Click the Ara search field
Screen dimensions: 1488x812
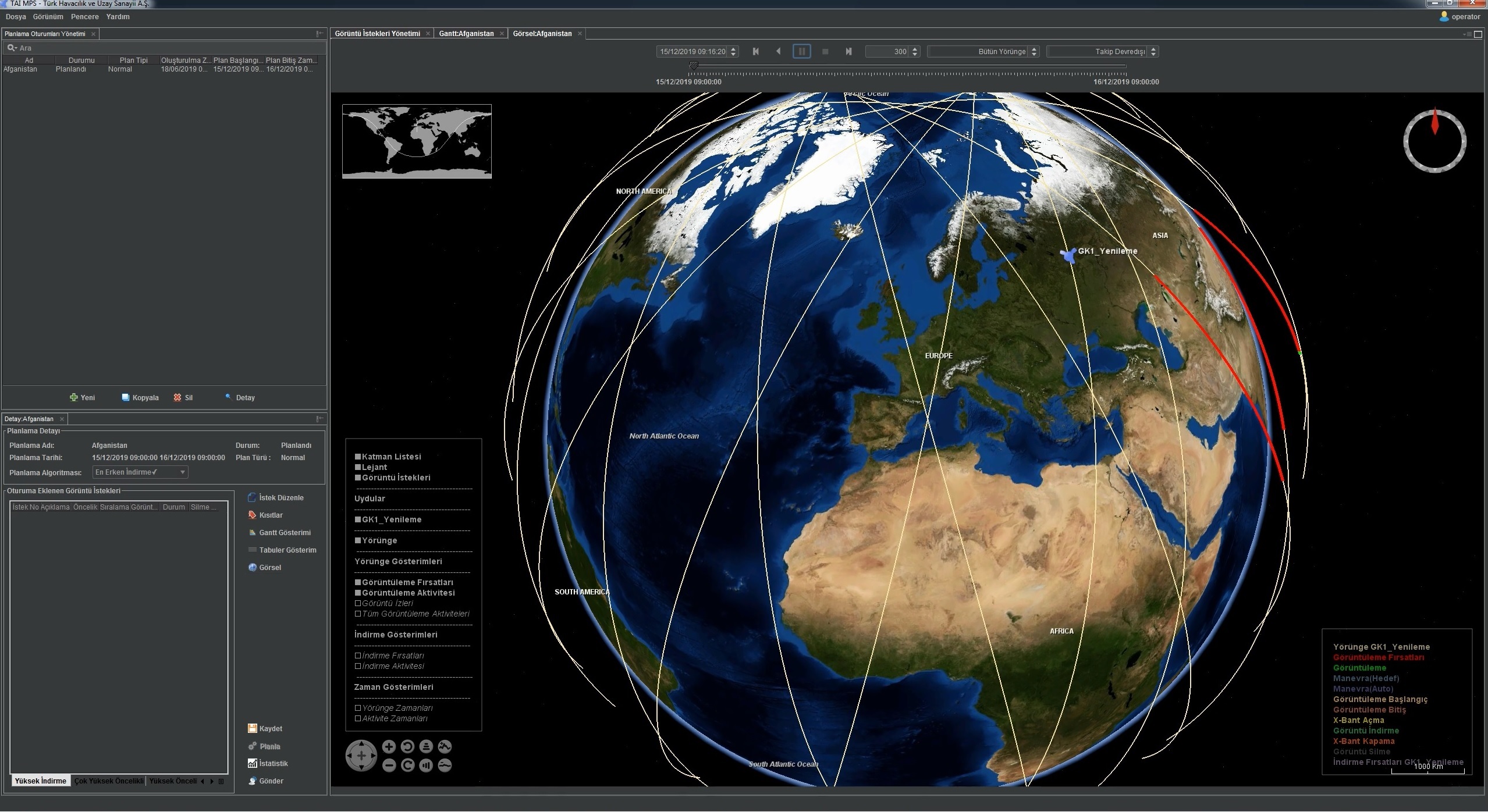[164, 48]
